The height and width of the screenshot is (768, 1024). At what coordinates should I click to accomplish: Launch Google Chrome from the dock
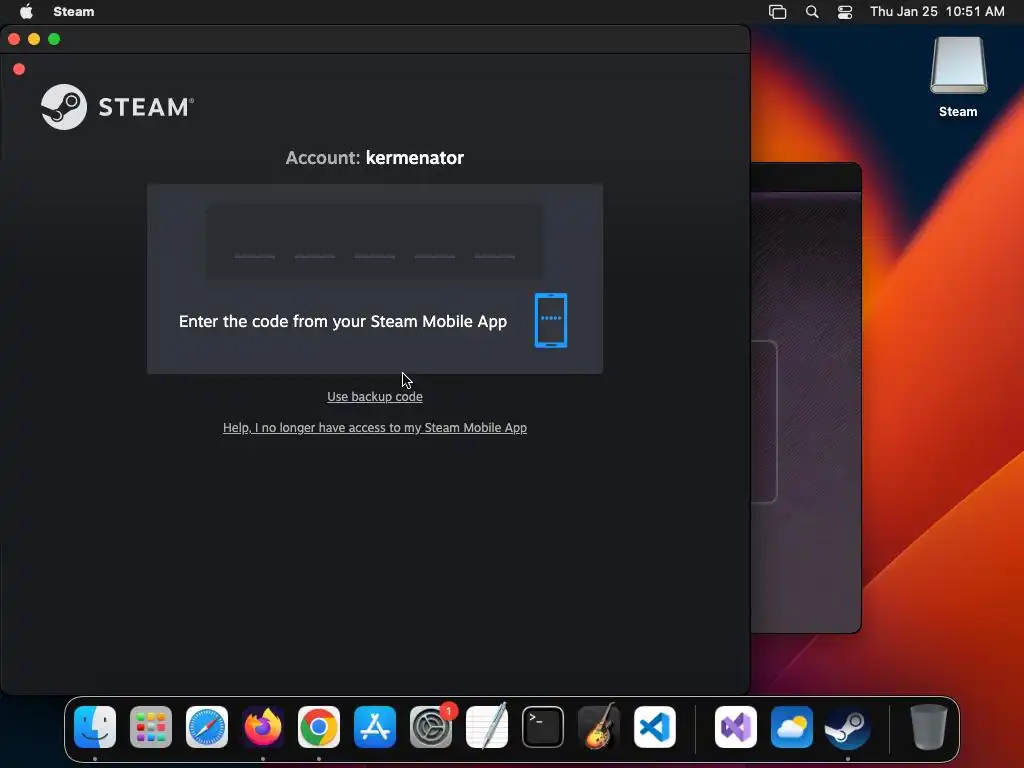click(x=319, y=727)
